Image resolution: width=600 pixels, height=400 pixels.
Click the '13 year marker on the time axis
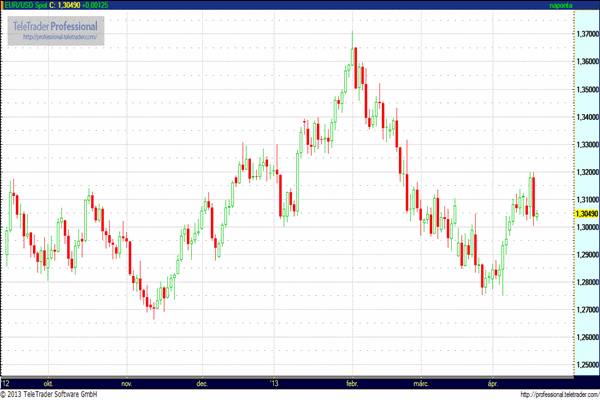click(275, 383)
